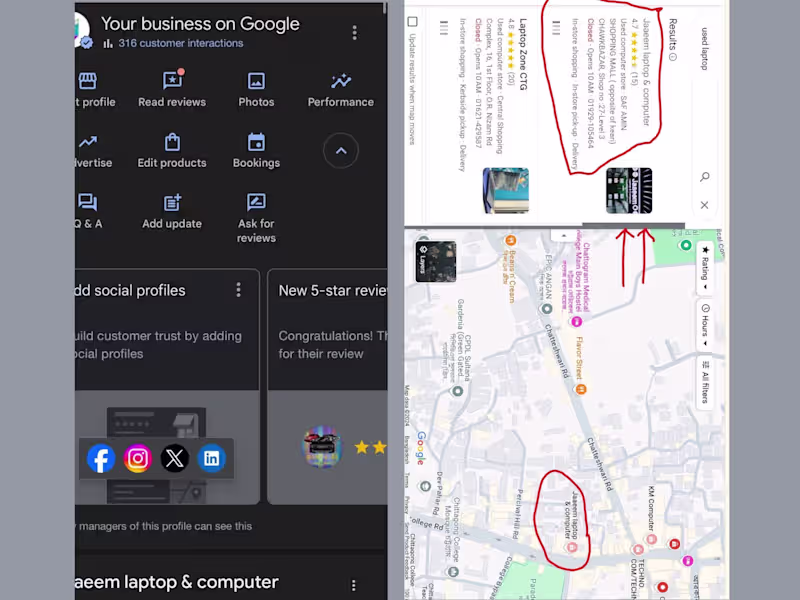
Task: Enable the 'Update results when map moves' checkbox
Action: (412, 22)
